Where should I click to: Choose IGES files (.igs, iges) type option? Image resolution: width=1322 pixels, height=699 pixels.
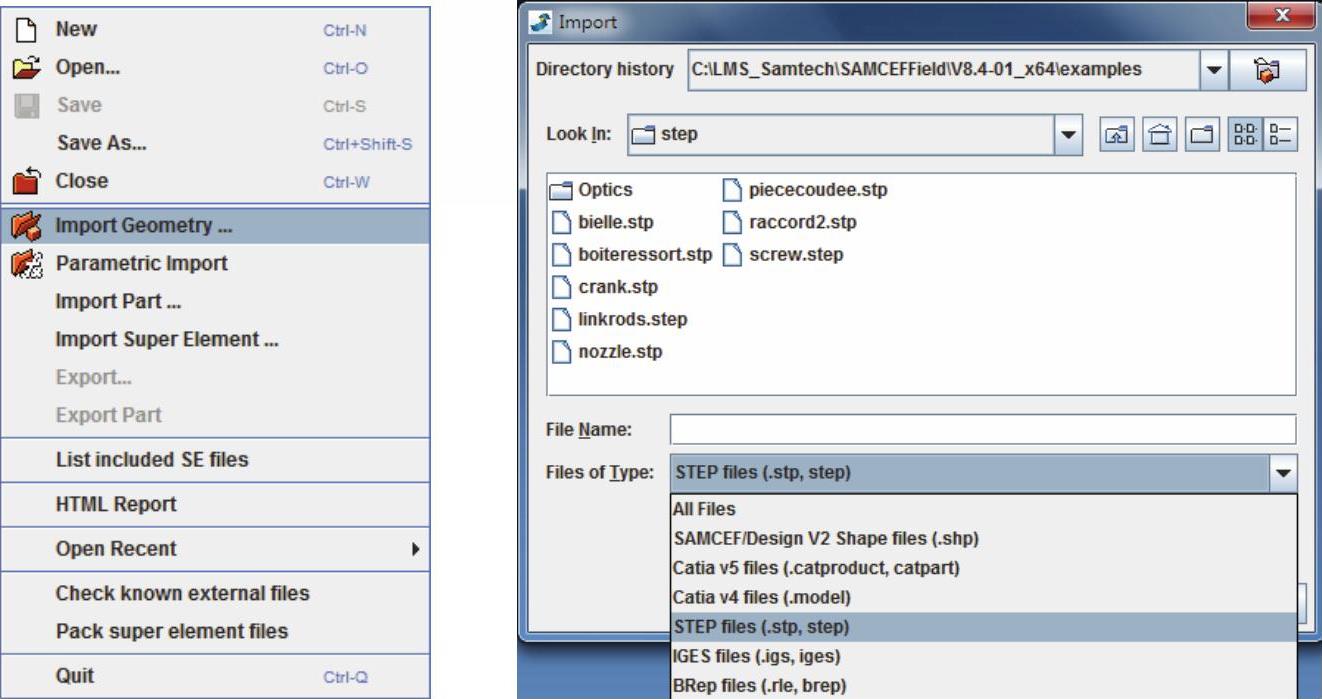click(756, 657)
